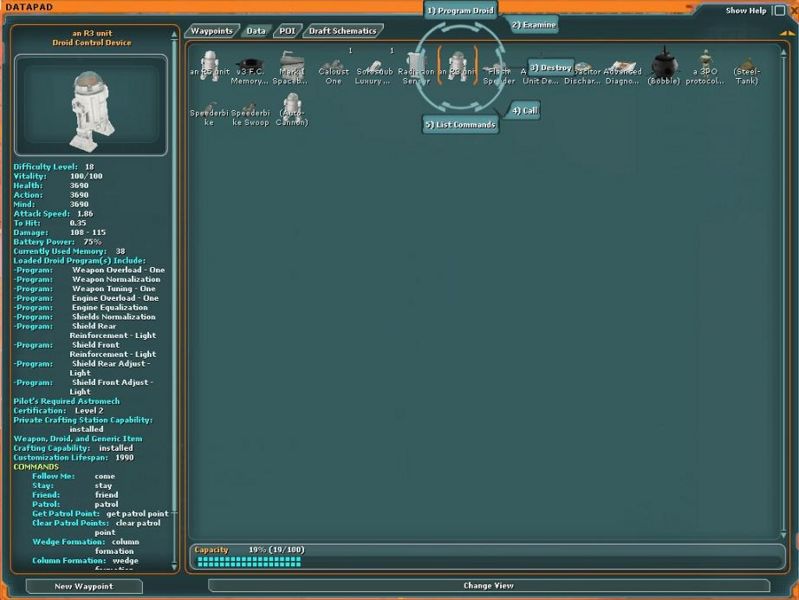Click the Mark I Spacebomb item icon
Image resolution: width=799 pixels, height=600 pixels.
pos(291,64)
